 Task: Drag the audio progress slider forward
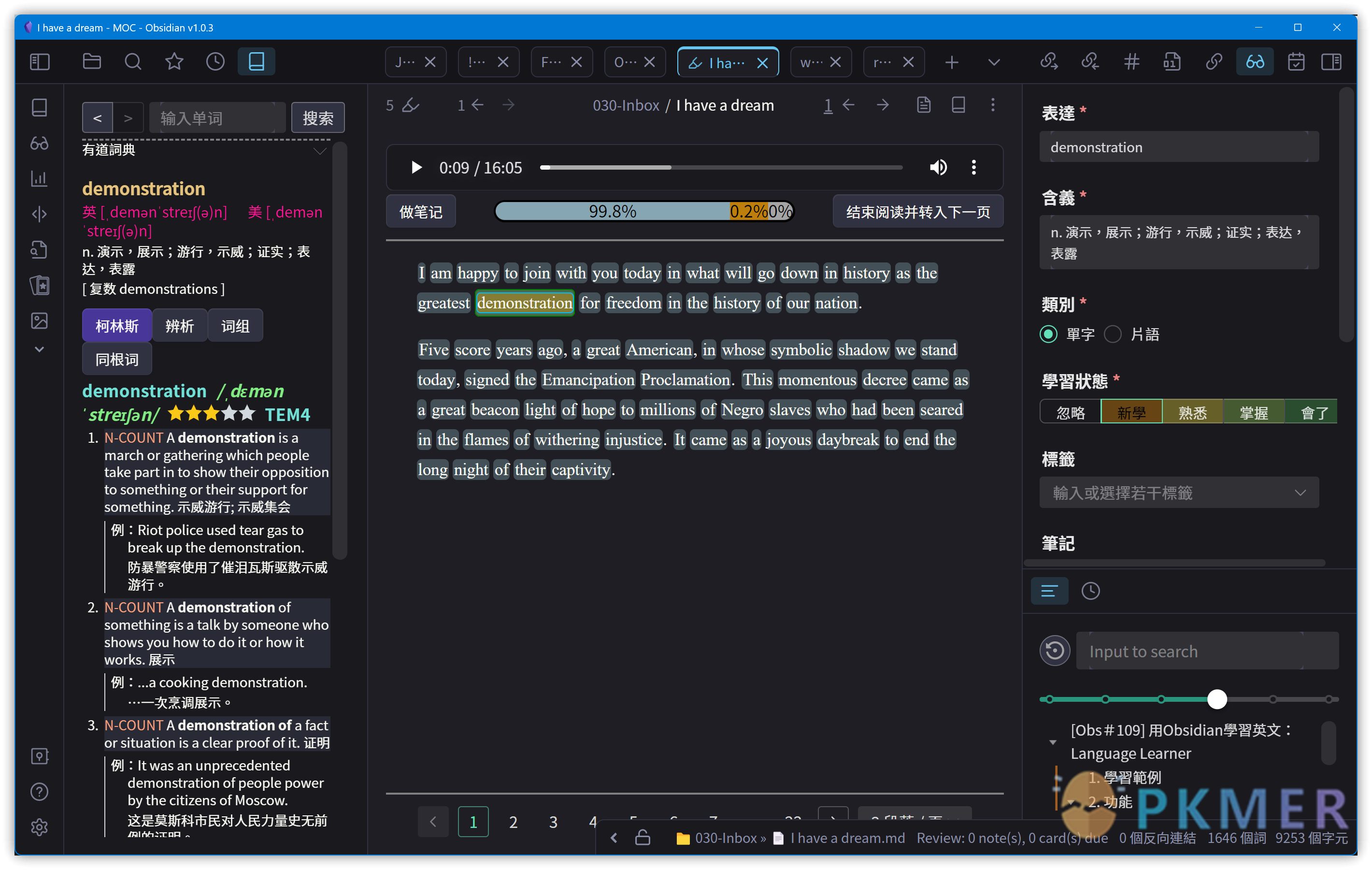[x=547, y=168]
